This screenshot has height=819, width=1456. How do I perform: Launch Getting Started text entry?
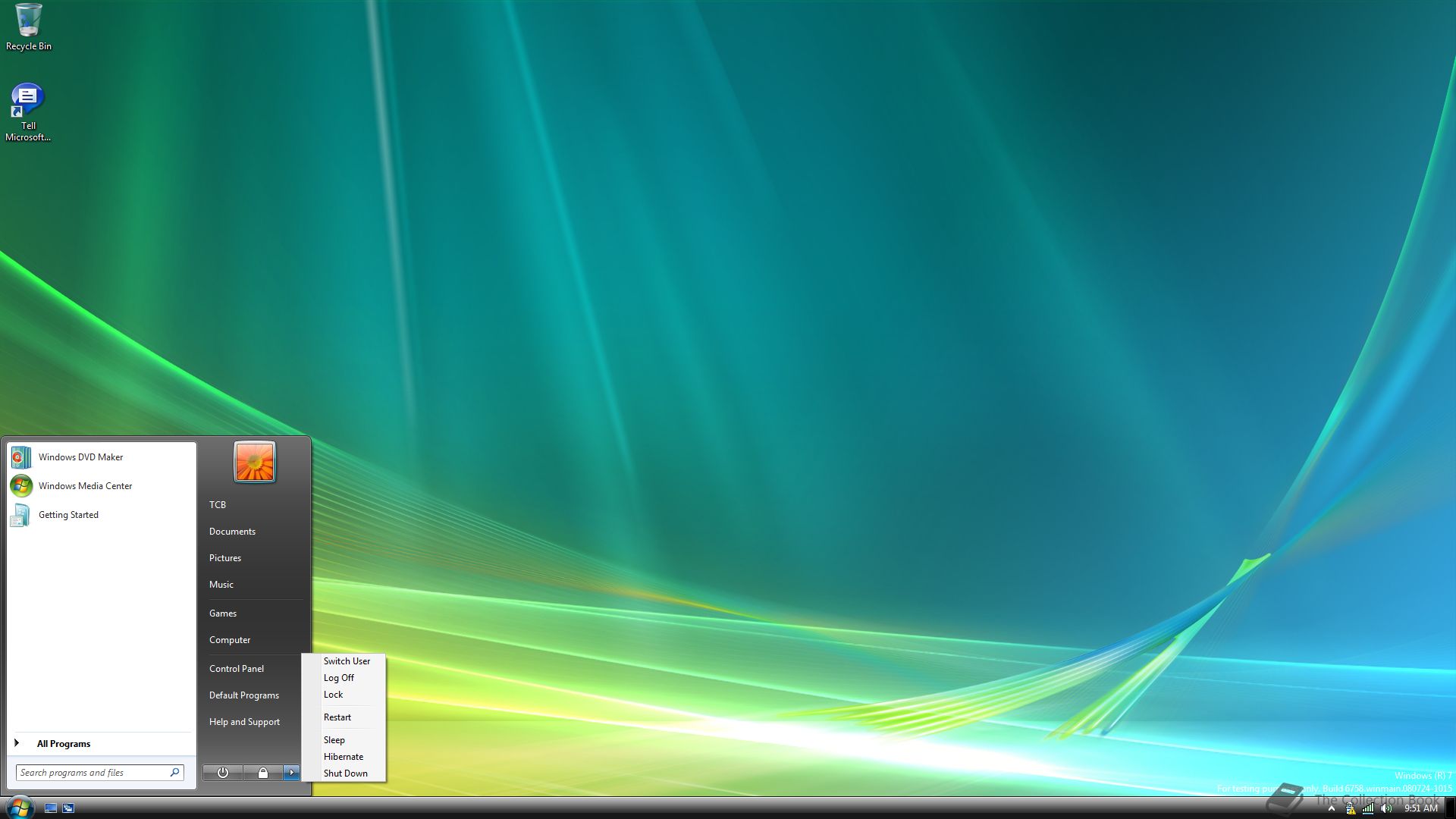[x=68, y=515]
